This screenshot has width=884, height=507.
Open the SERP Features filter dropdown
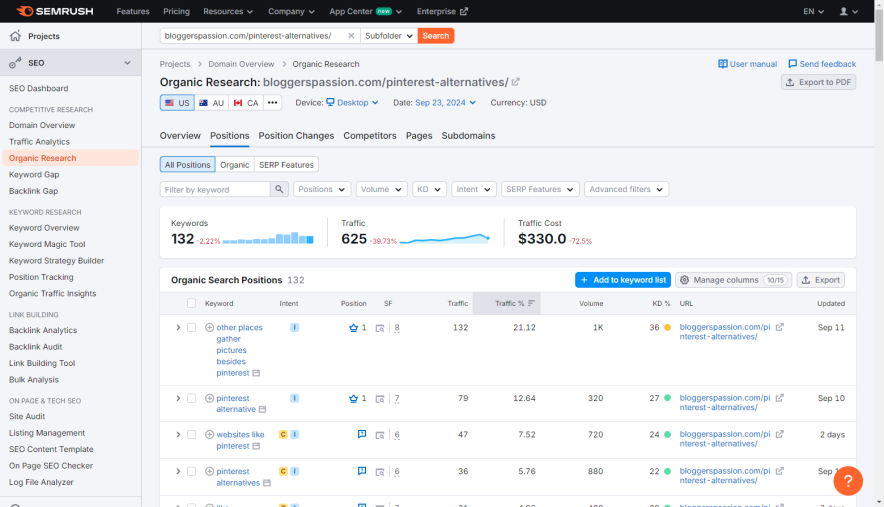[540, 189]
